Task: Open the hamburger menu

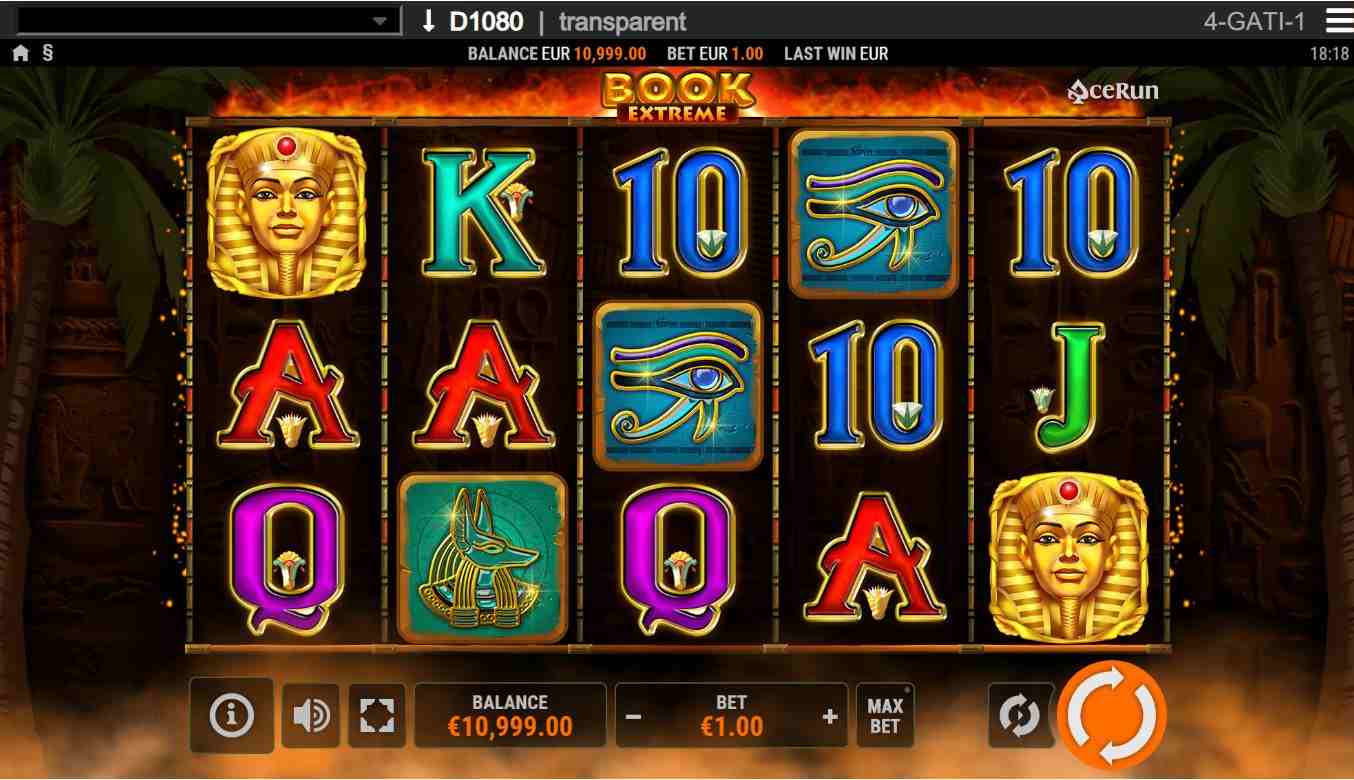Action: coord(1339,20)
